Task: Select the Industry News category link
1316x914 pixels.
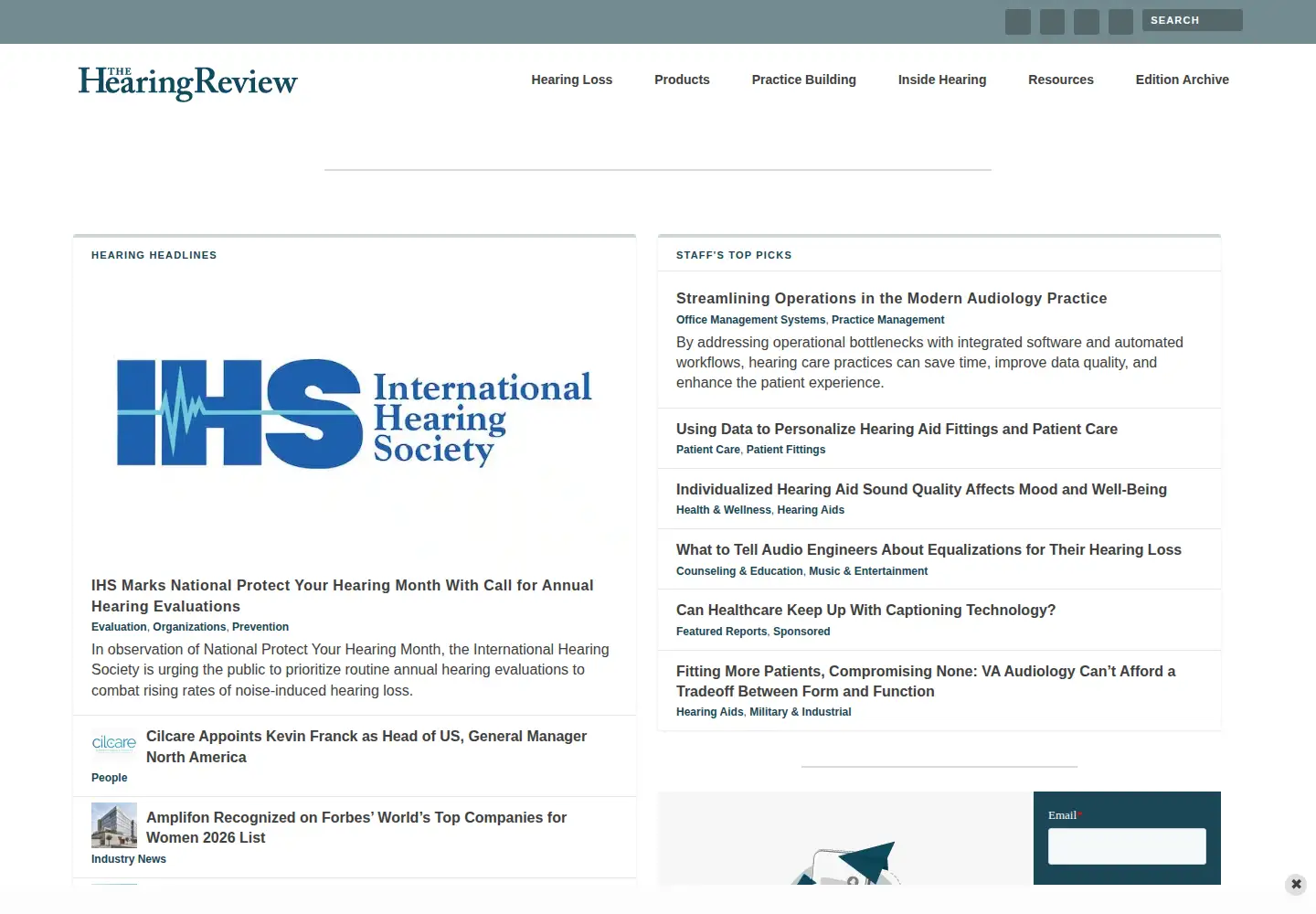Action: click(129, 859)
